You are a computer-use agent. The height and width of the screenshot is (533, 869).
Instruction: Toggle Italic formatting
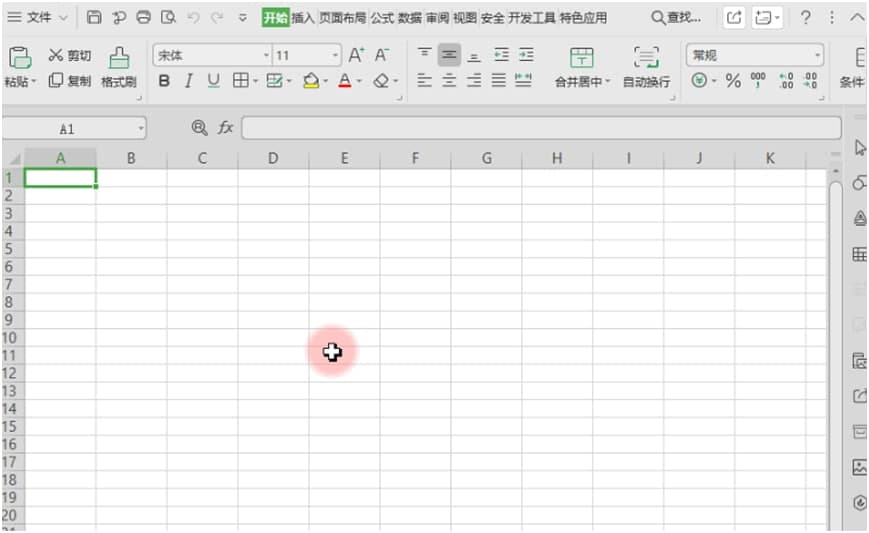(188, 81)
